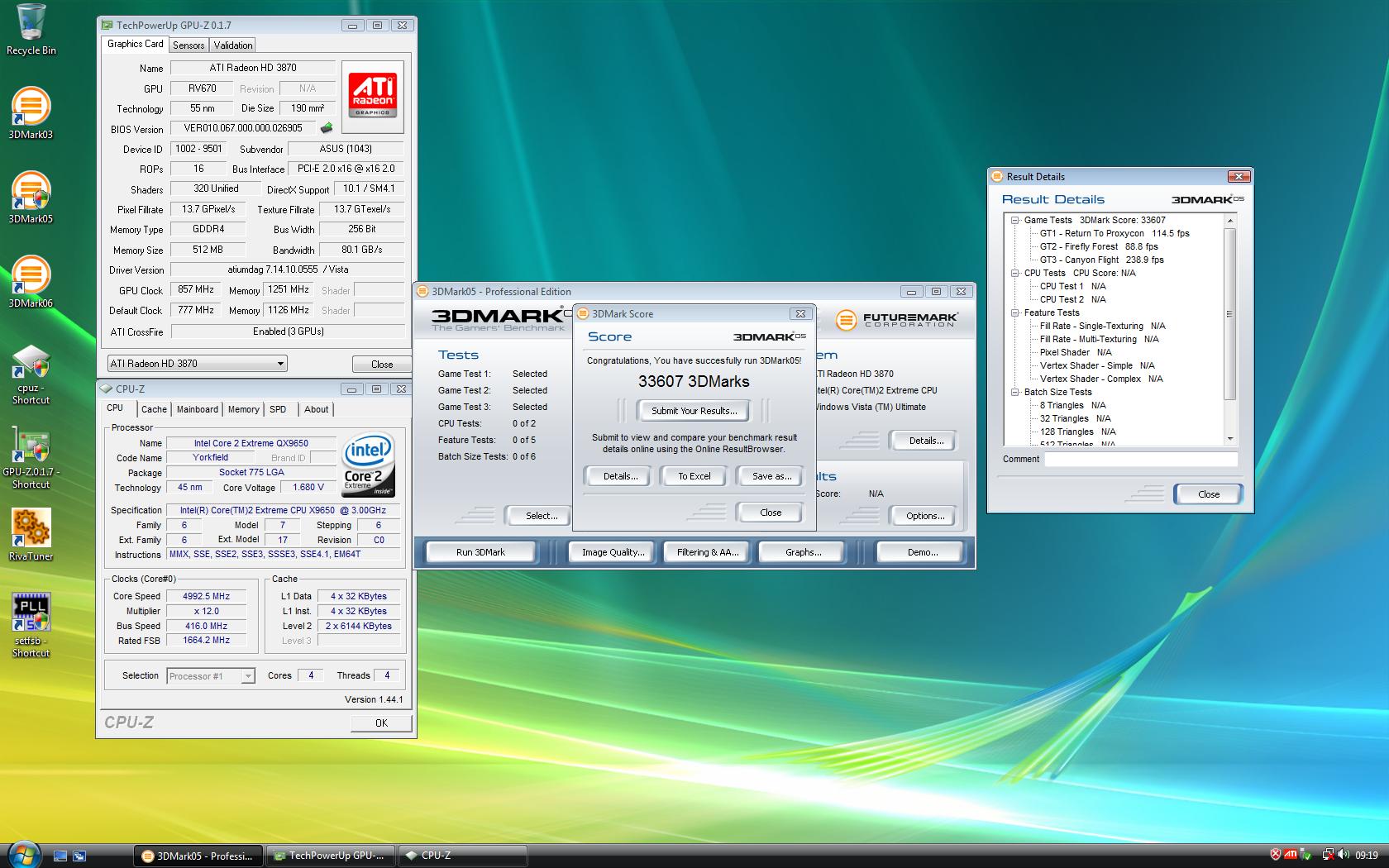This screenshot has width=1389, height=868.
Task: Click the BIOS save chip icon in GPU-Z
Action: [x=327, y=128]
